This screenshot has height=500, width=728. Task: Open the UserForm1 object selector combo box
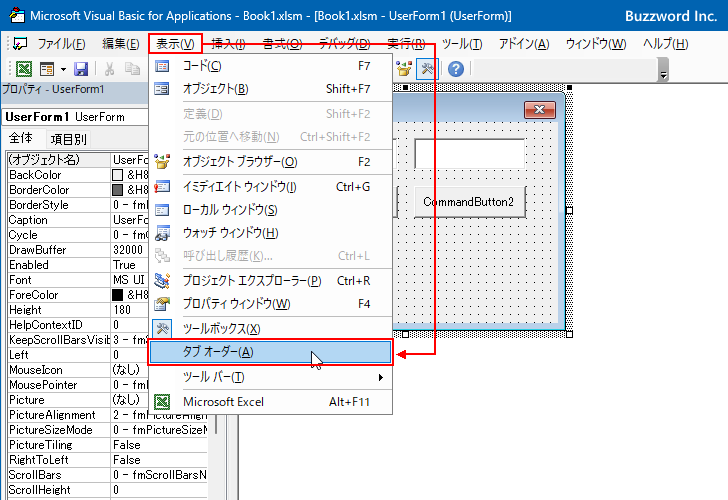pyautogui.click(x=76, y=117)
